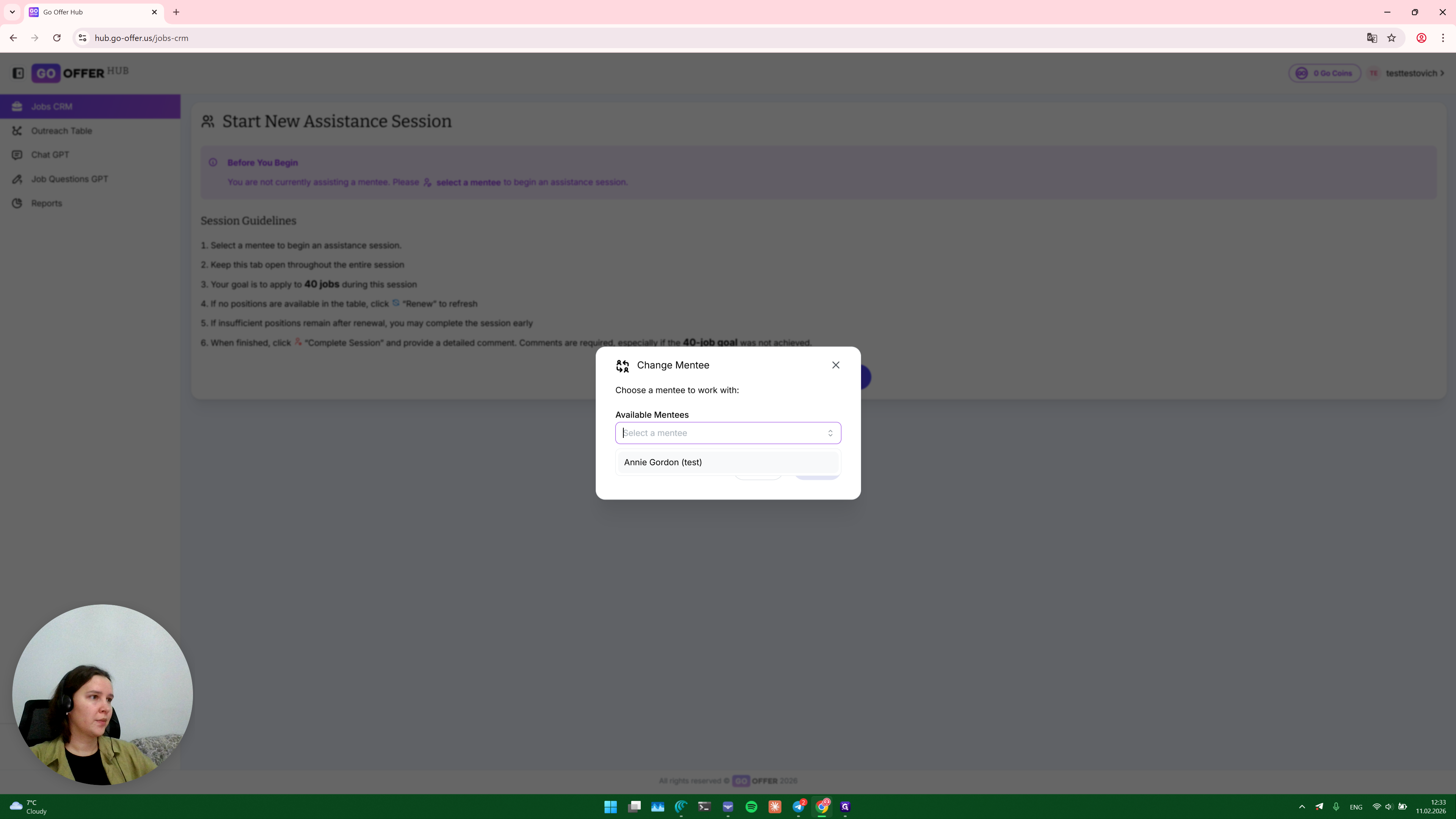Close the Change Mentee dialog

pyautogui.click(x=835, y=365)
